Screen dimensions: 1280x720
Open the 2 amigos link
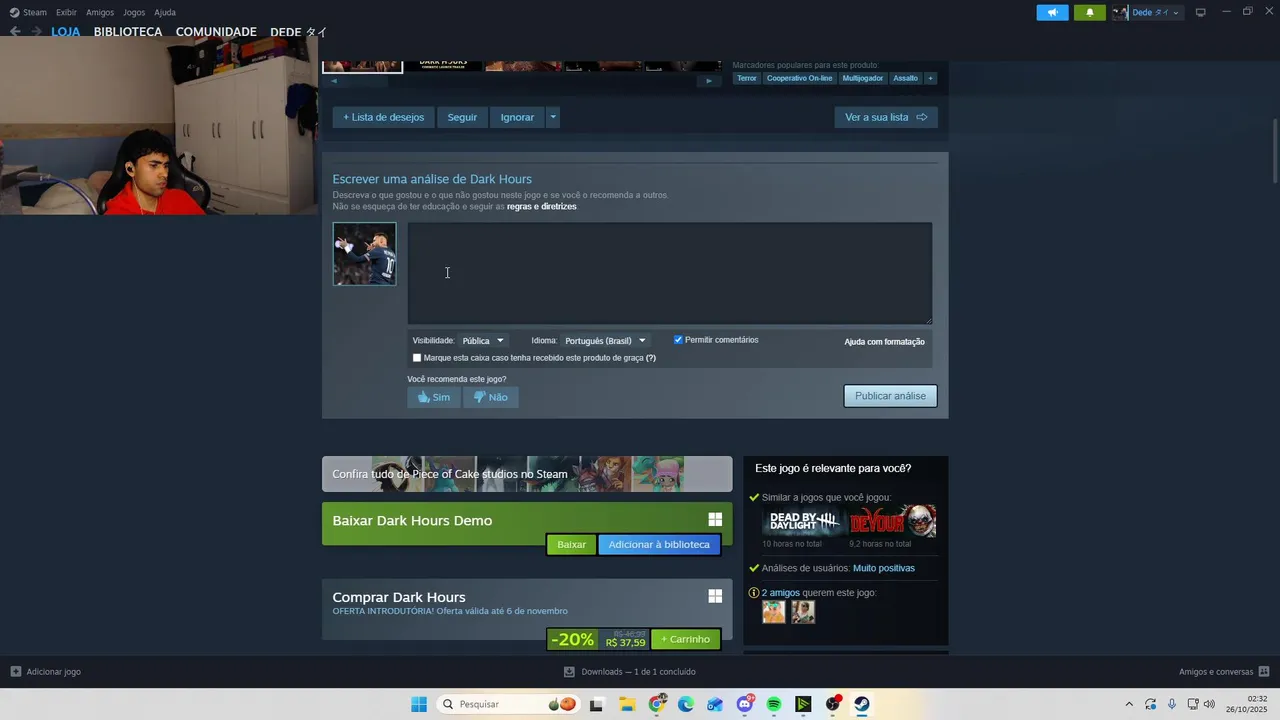click(x=781, y=593)
